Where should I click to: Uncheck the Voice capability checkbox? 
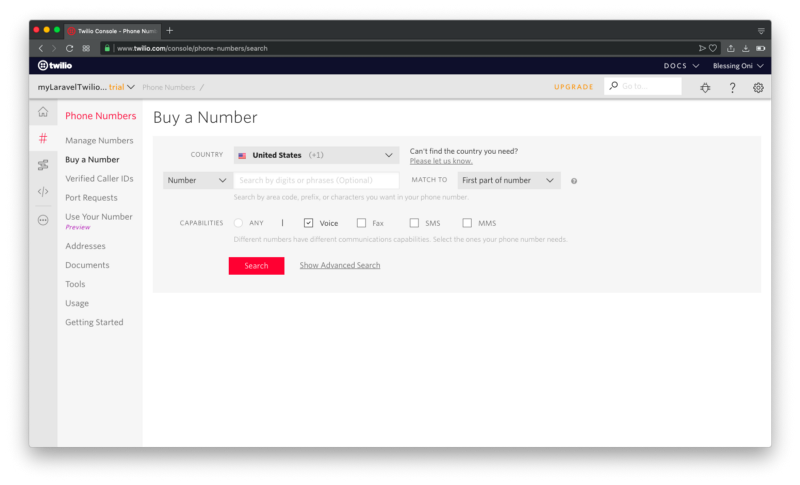point(308,223)
